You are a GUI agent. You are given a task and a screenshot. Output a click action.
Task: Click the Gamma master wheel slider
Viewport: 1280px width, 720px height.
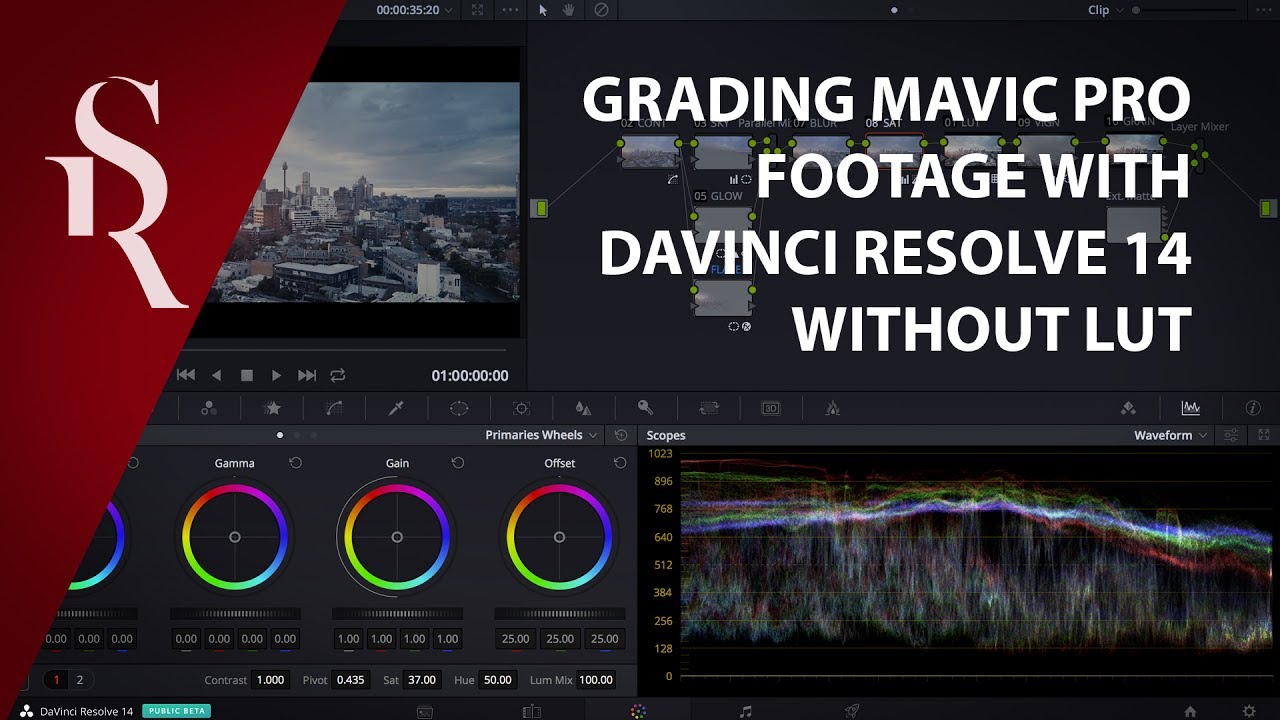point(235,613)
